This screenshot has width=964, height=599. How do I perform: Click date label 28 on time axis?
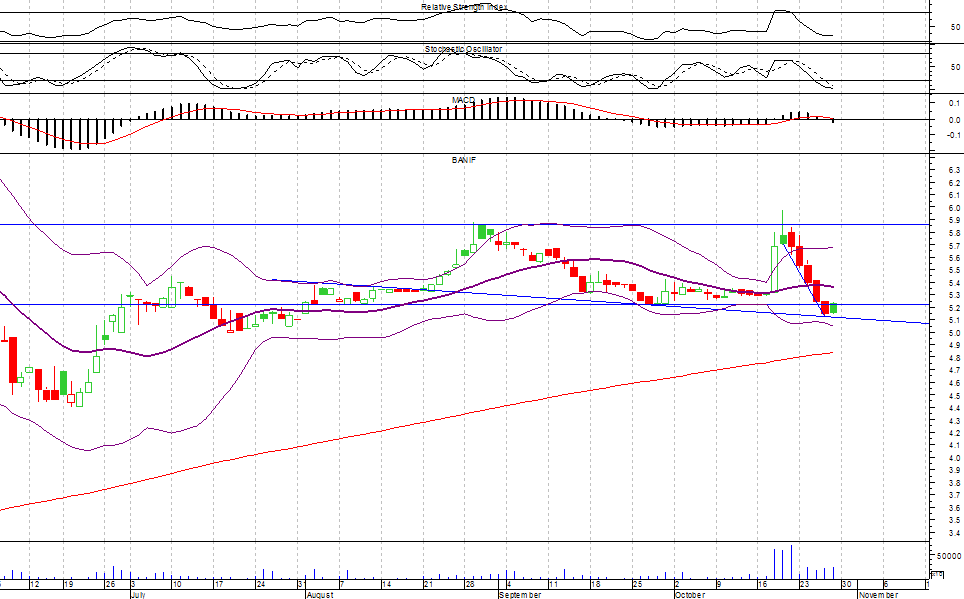pos(470,584)
